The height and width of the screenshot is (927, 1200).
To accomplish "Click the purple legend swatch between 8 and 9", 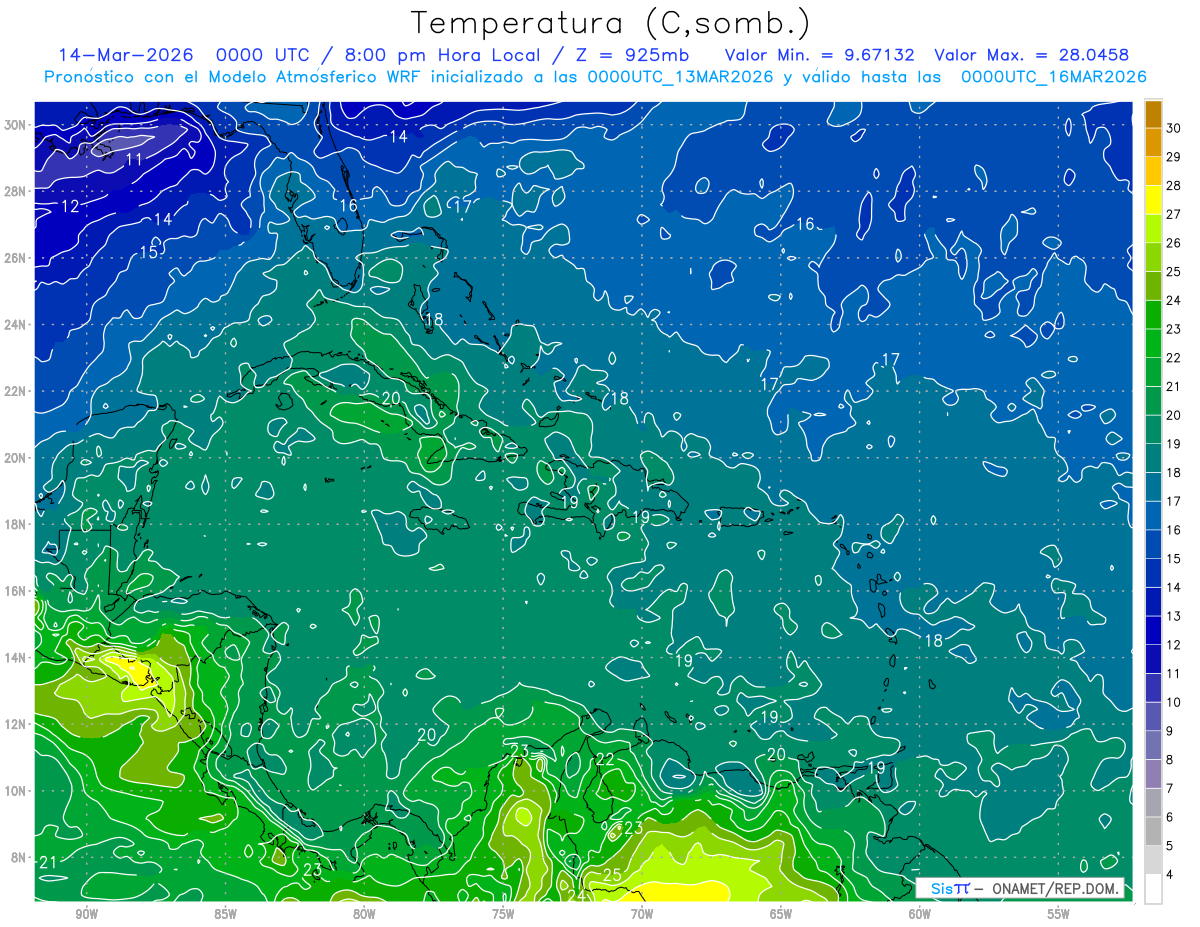I will click(x=1153, y=746).
